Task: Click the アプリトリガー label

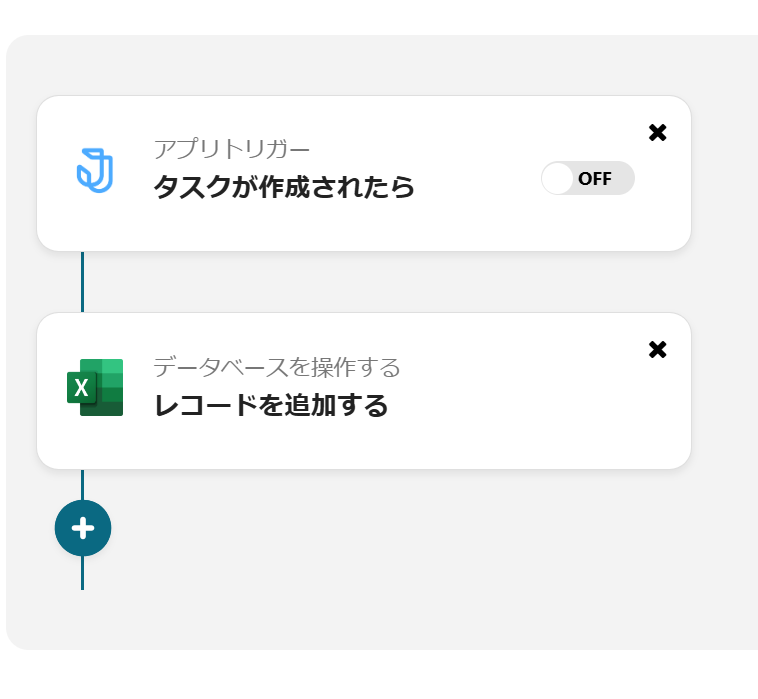Action: (x=232, y=150)
